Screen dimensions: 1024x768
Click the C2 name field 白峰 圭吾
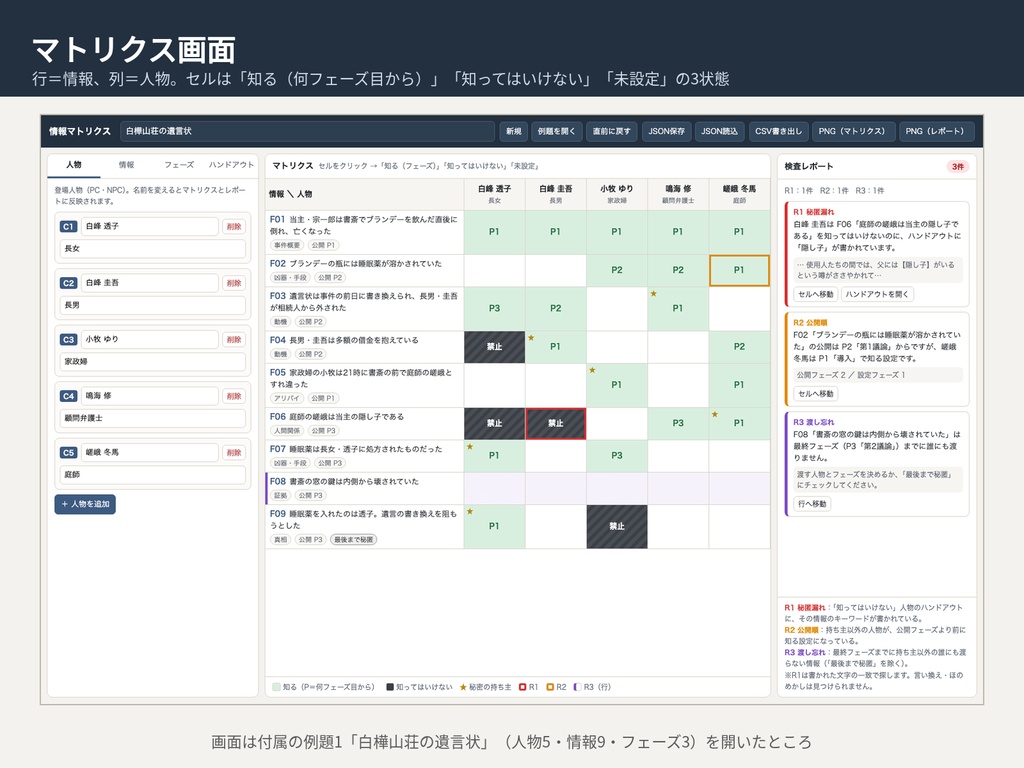150,283
